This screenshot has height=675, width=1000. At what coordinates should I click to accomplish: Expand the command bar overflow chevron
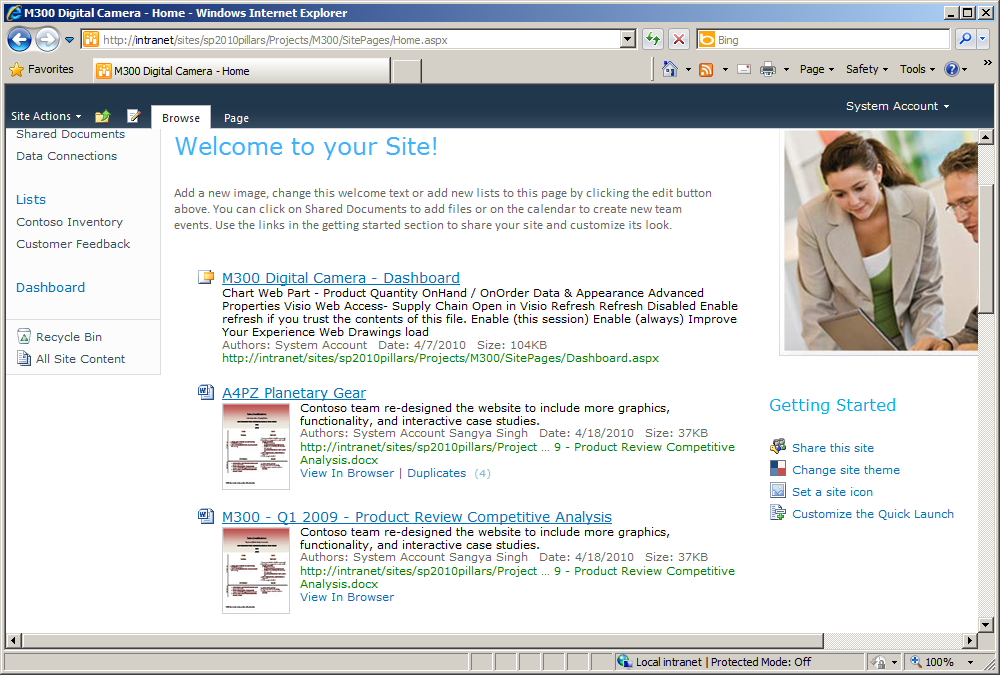(x=988, y=63)
